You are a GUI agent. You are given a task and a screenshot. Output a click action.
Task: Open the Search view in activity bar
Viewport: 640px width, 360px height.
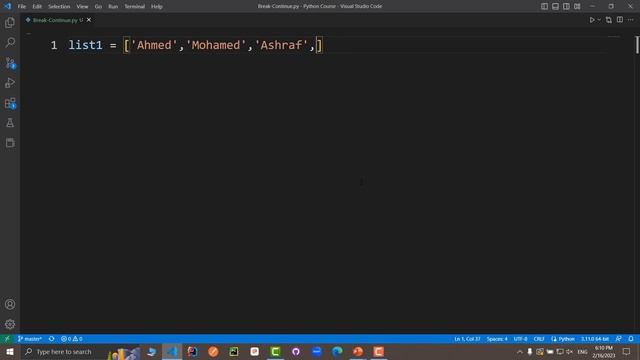10,42
